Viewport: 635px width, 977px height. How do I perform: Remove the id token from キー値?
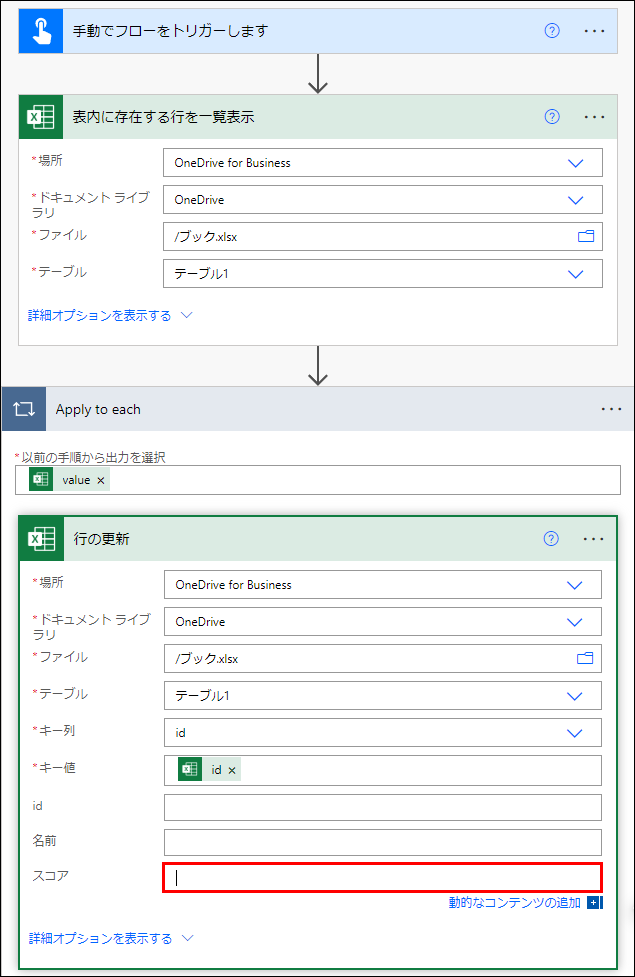coord(232,771)
